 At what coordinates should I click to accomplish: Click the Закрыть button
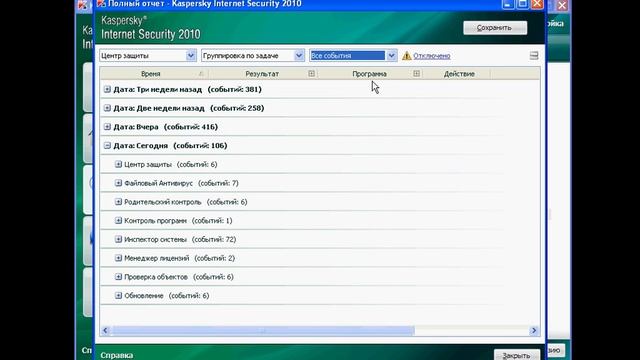[516, 355]
